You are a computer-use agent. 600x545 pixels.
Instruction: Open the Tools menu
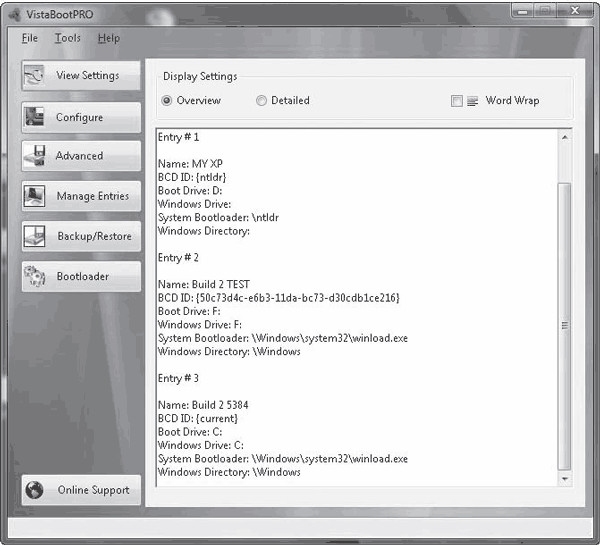68,38
